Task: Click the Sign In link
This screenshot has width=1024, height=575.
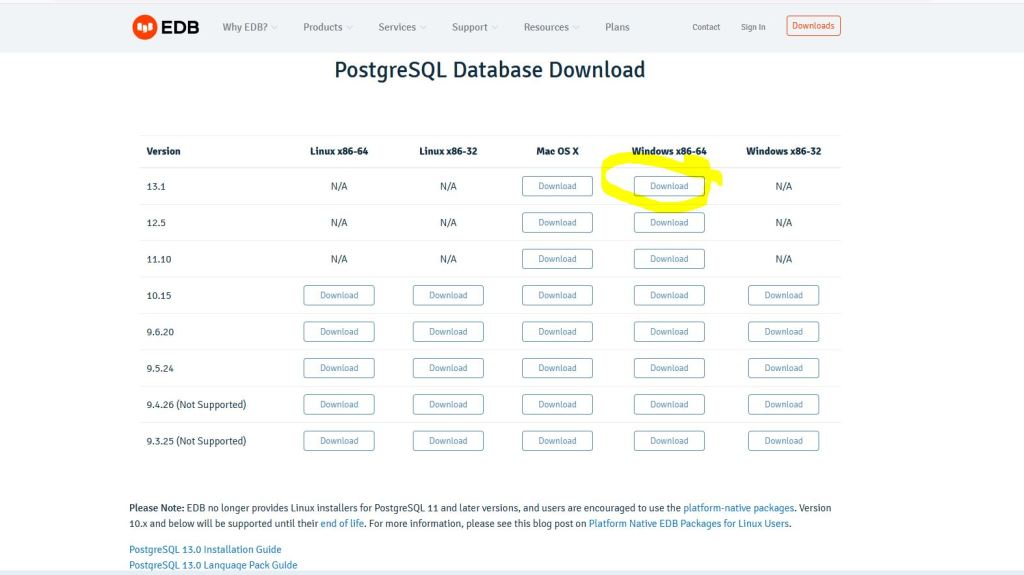Action: pos(753,27)
